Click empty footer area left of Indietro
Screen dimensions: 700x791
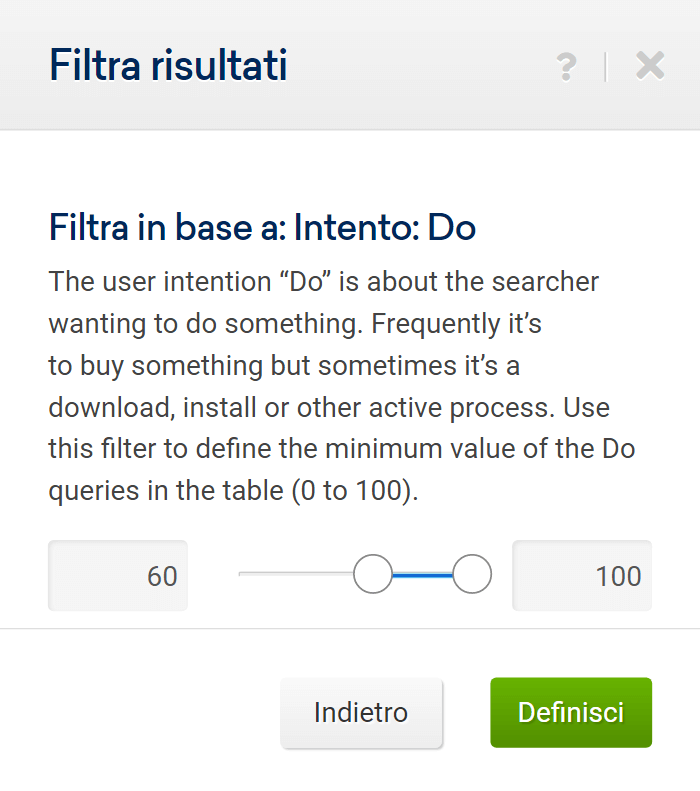[140, 713]
